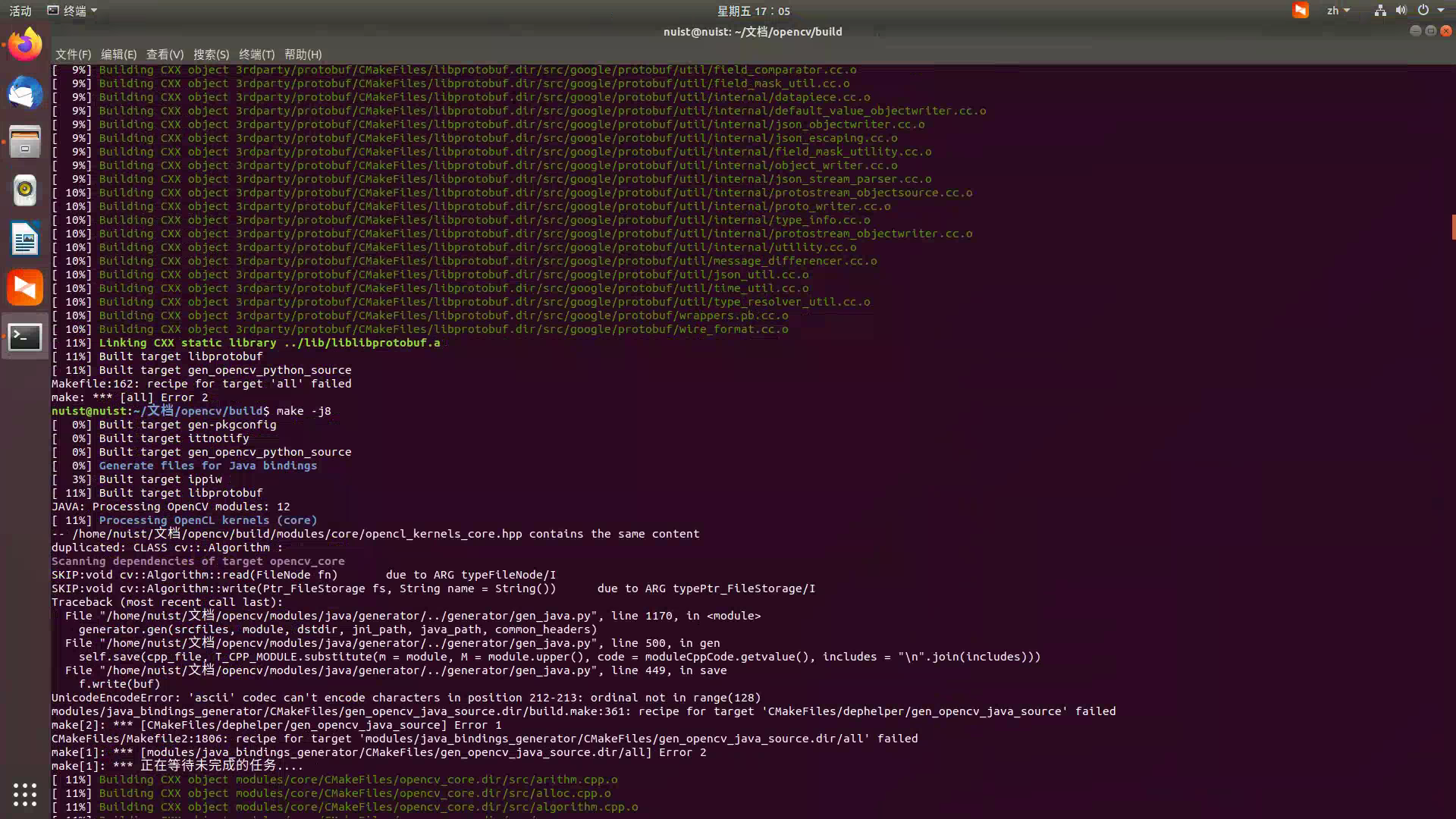Open the 文件(F) menu
The width and height of the screenshot is (1456, 819).
(x=73, y=55)
